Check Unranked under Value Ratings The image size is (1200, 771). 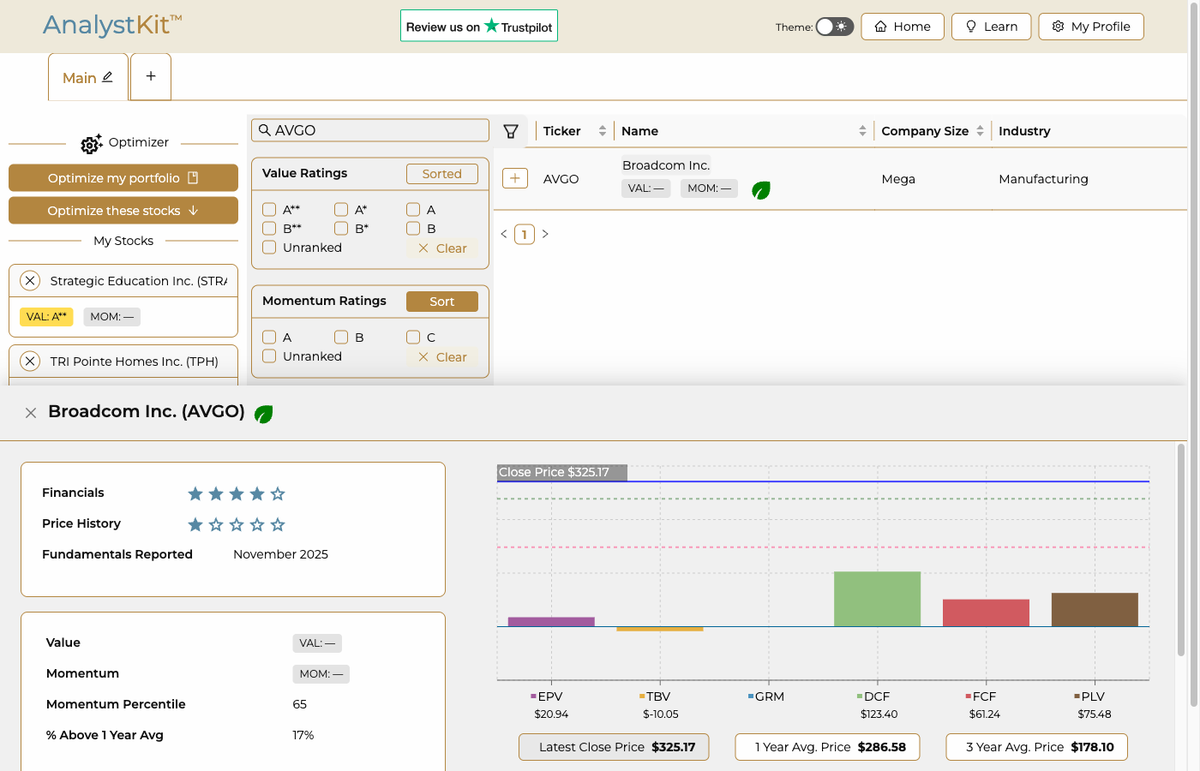pyautogui.click(x=269, y=247)
